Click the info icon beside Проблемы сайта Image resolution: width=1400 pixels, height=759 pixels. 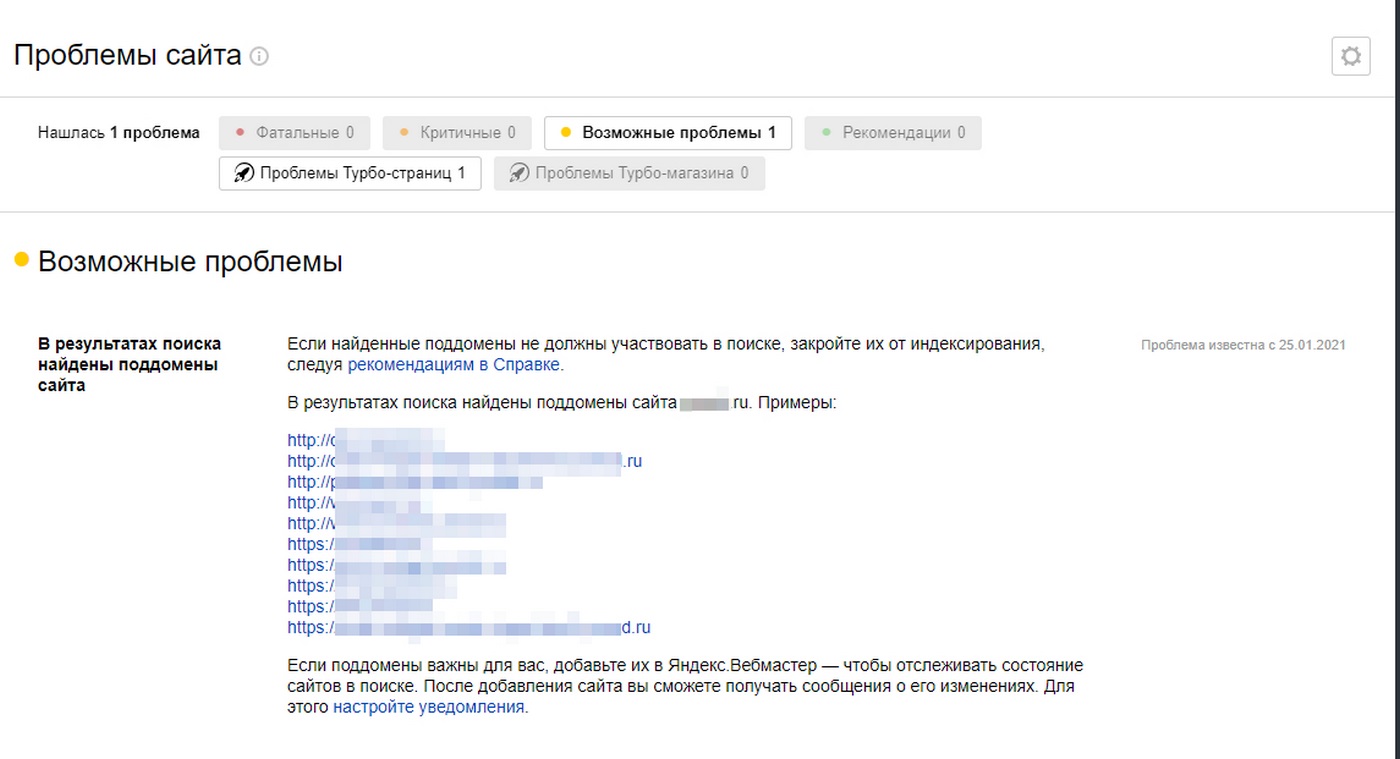[x=259, y=56]
